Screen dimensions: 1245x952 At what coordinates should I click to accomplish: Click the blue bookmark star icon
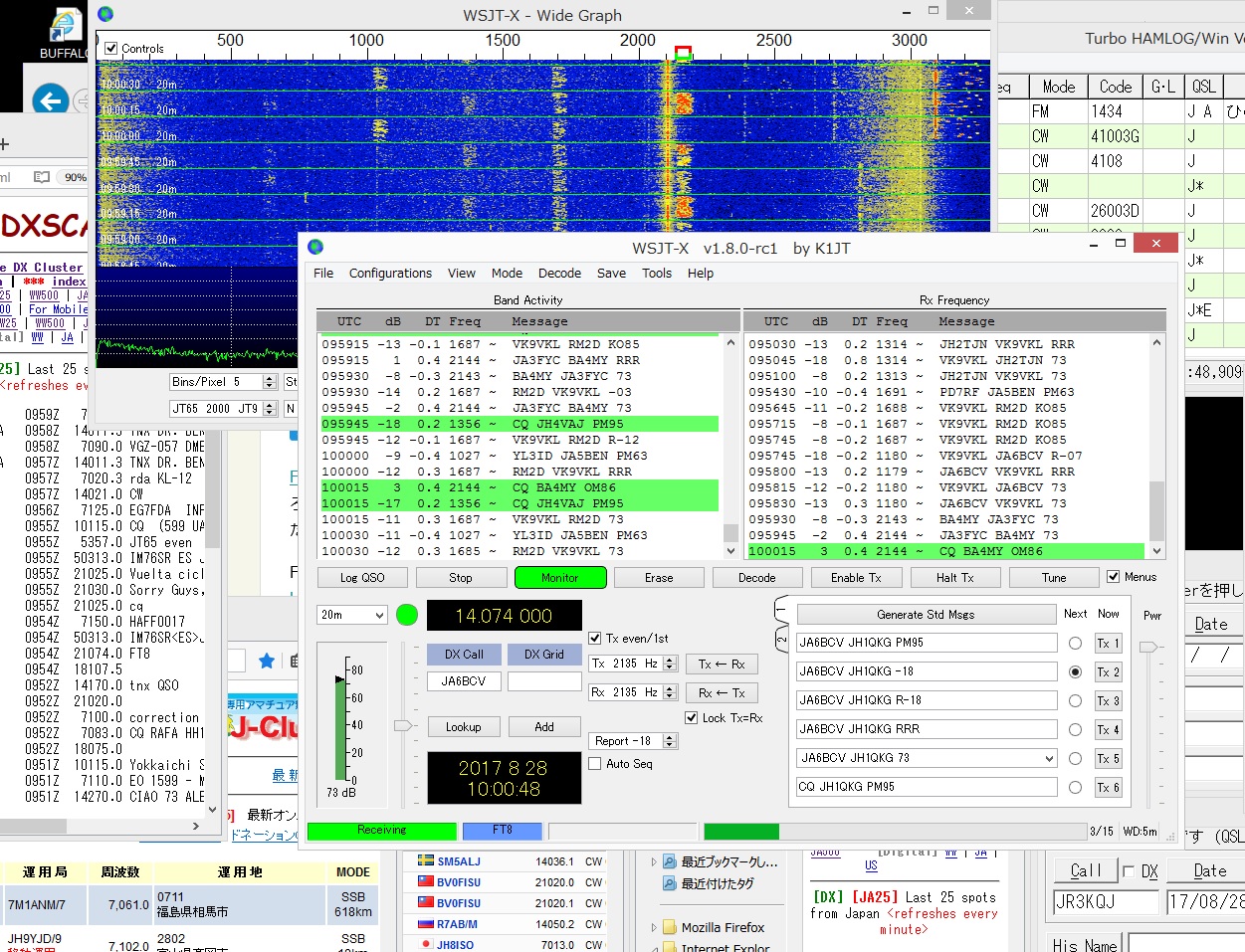coord(267,661)
